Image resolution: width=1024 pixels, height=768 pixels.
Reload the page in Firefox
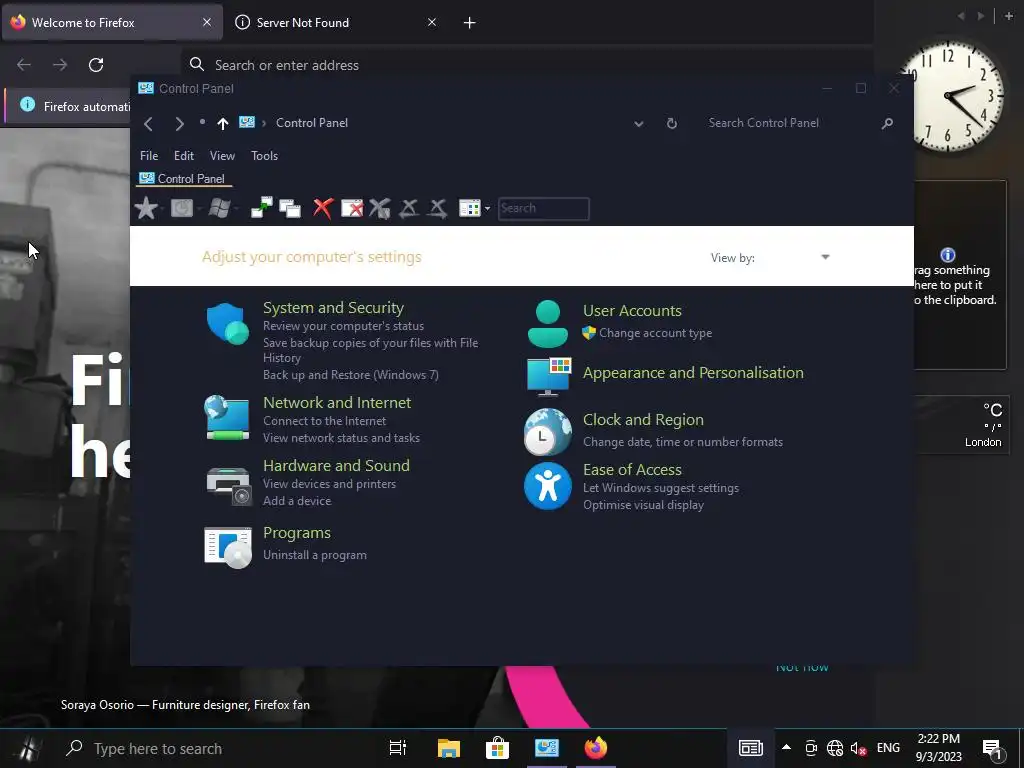click(96, 65)
